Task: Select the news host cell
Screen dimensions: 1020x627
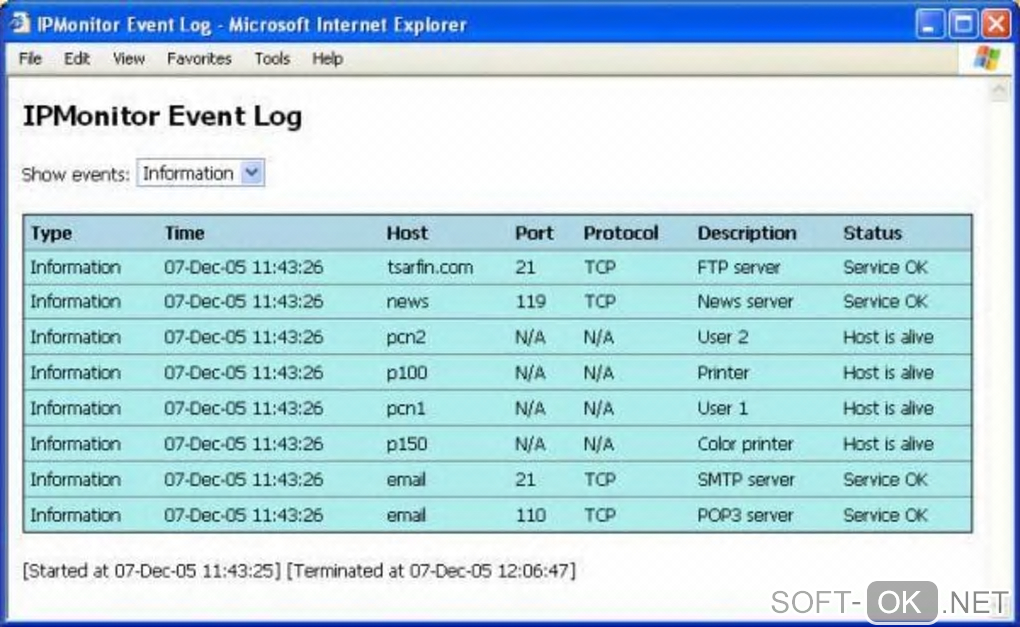Action: pos(407,302)
